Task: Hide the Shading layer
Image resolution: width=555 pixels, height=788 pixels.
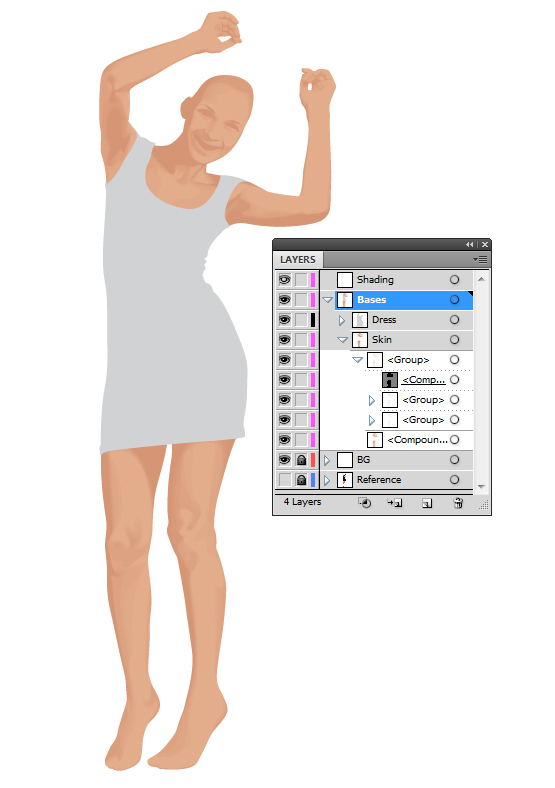Action: (285, 279)
